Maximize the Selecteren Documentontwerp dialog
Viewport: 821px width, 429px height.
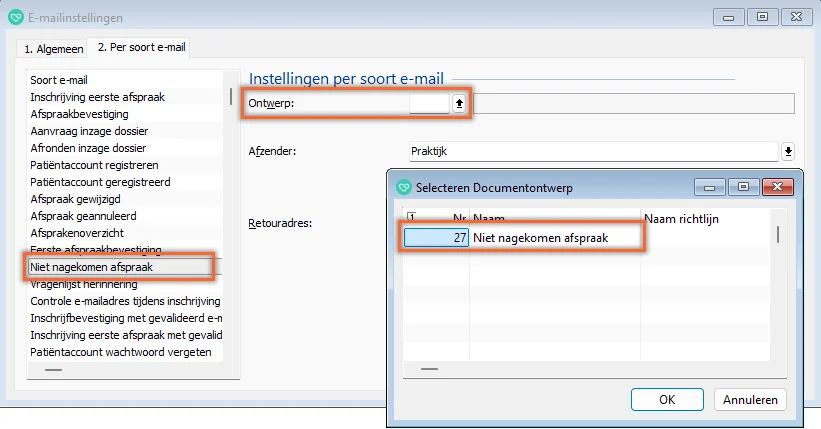coord(743,187)
